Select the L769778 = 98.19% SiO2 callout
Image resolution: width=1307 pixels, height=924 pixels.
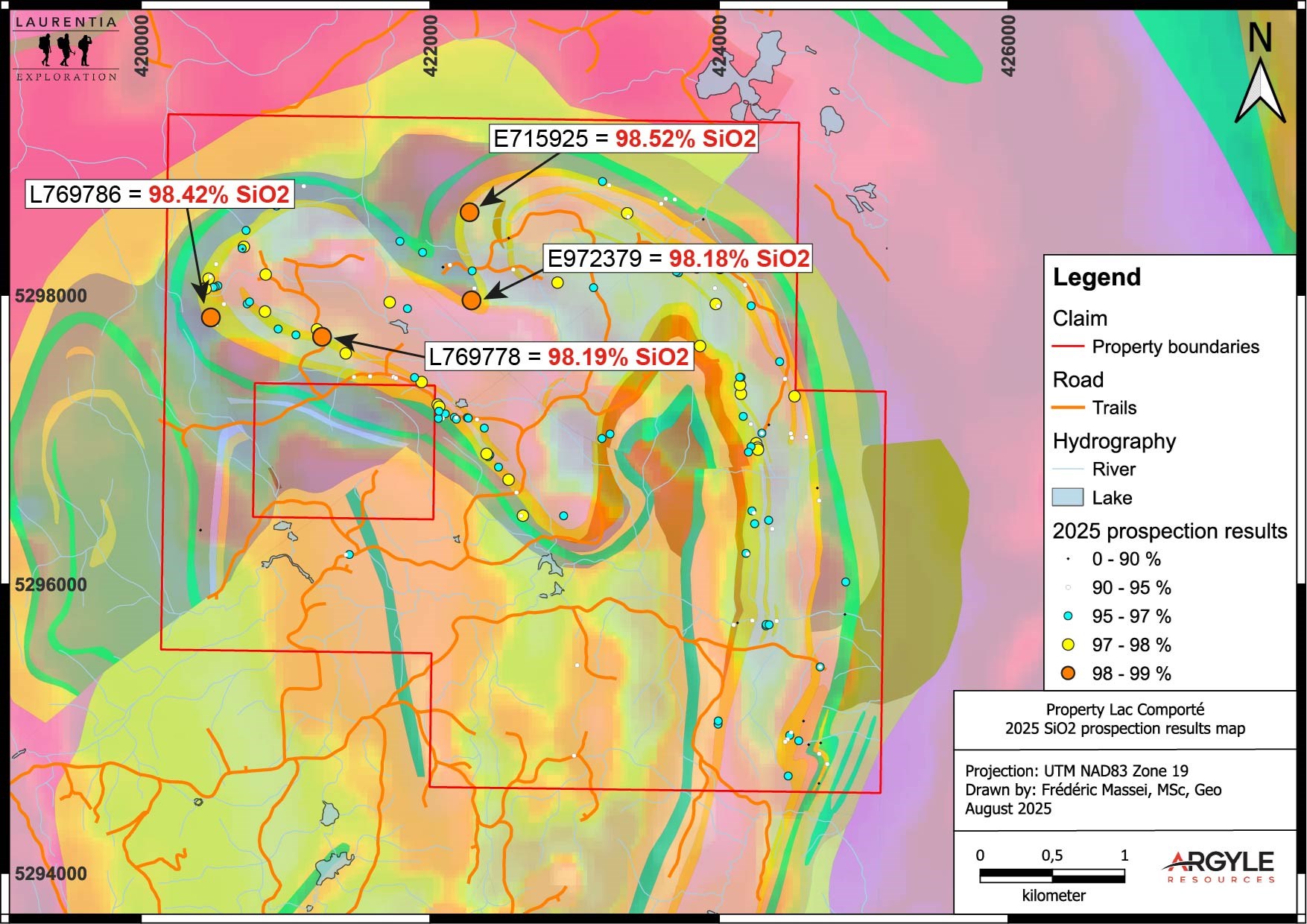(x=559, y=357)
